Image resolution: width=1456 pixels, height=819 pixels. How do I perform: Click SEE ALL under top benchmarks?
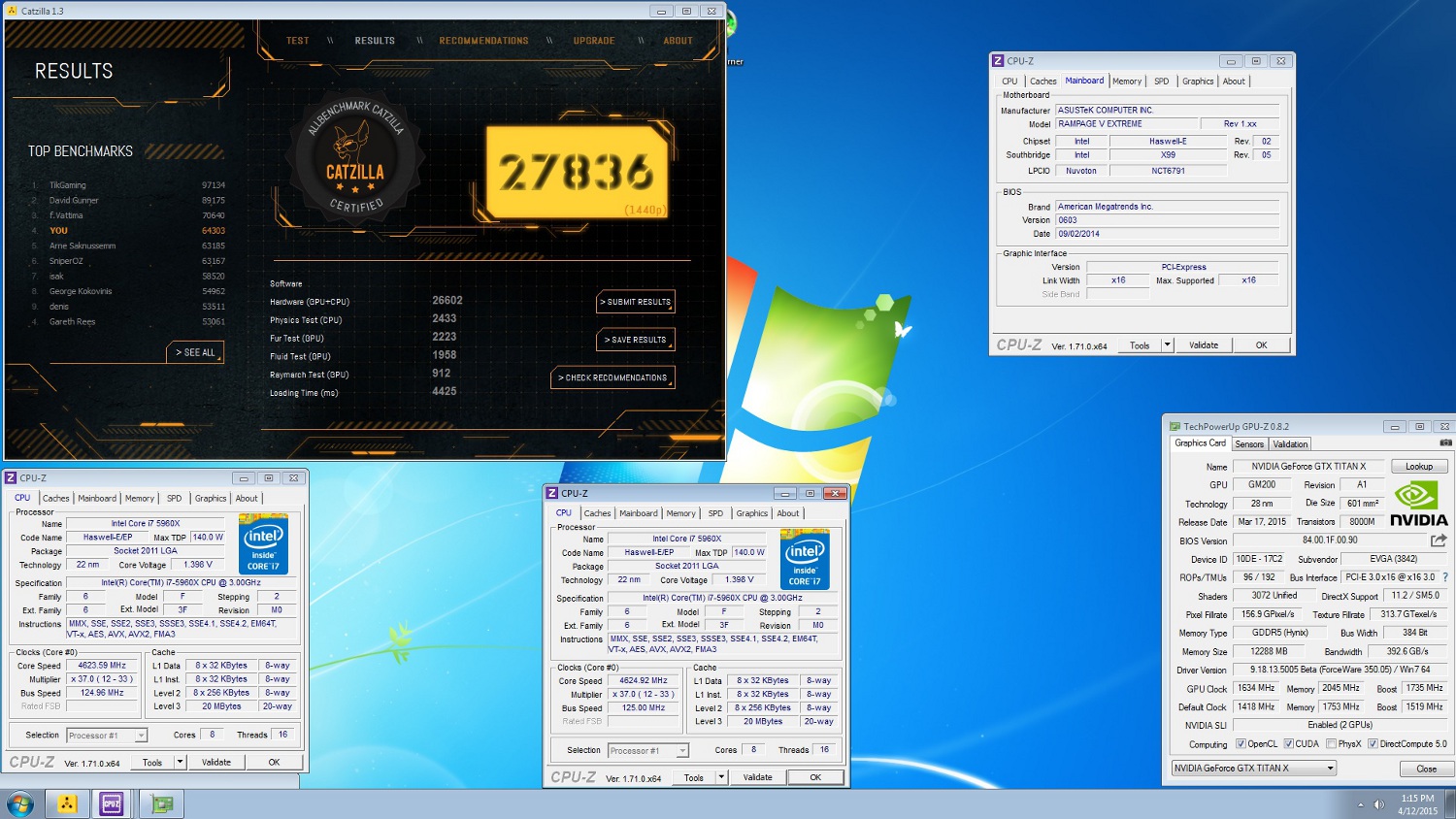[x=195, y=352]
